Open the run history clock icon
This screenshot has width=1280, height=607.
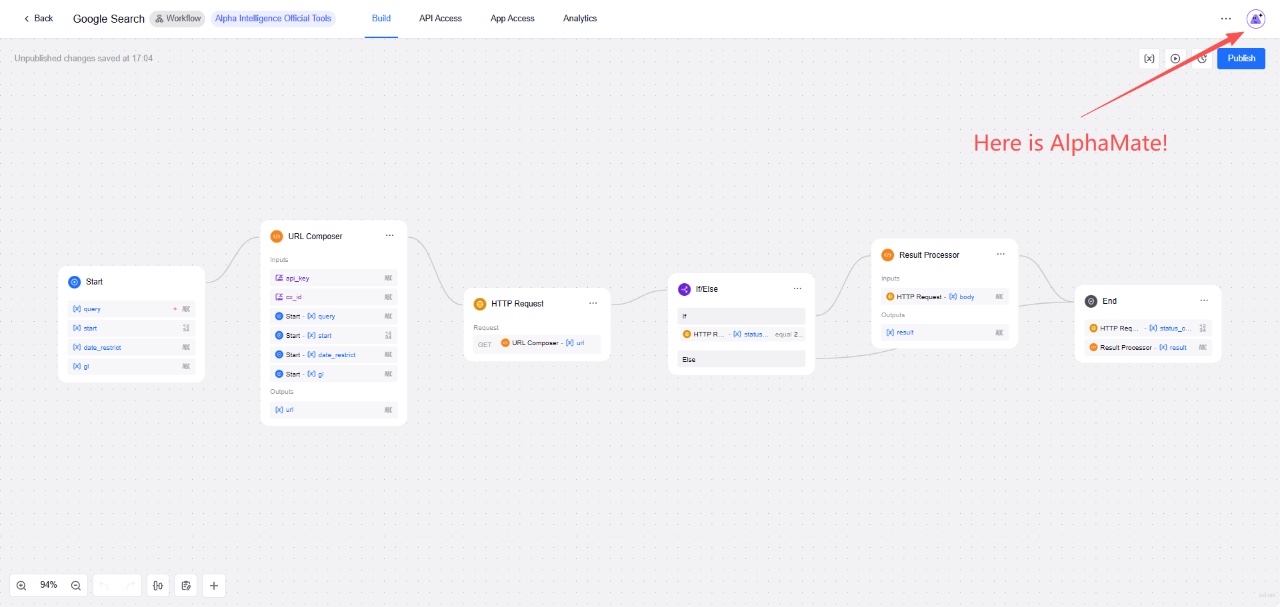(x=1202, y=58)
